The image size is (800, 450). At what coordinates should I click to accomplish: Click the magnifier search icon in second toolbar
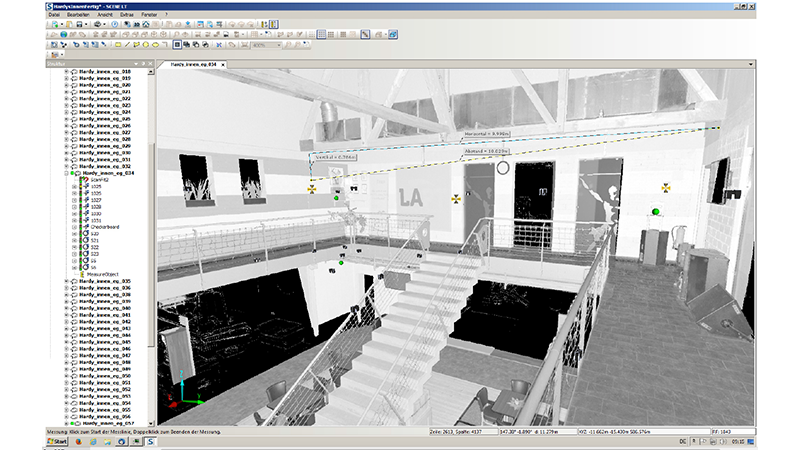[x=177, y=34]
